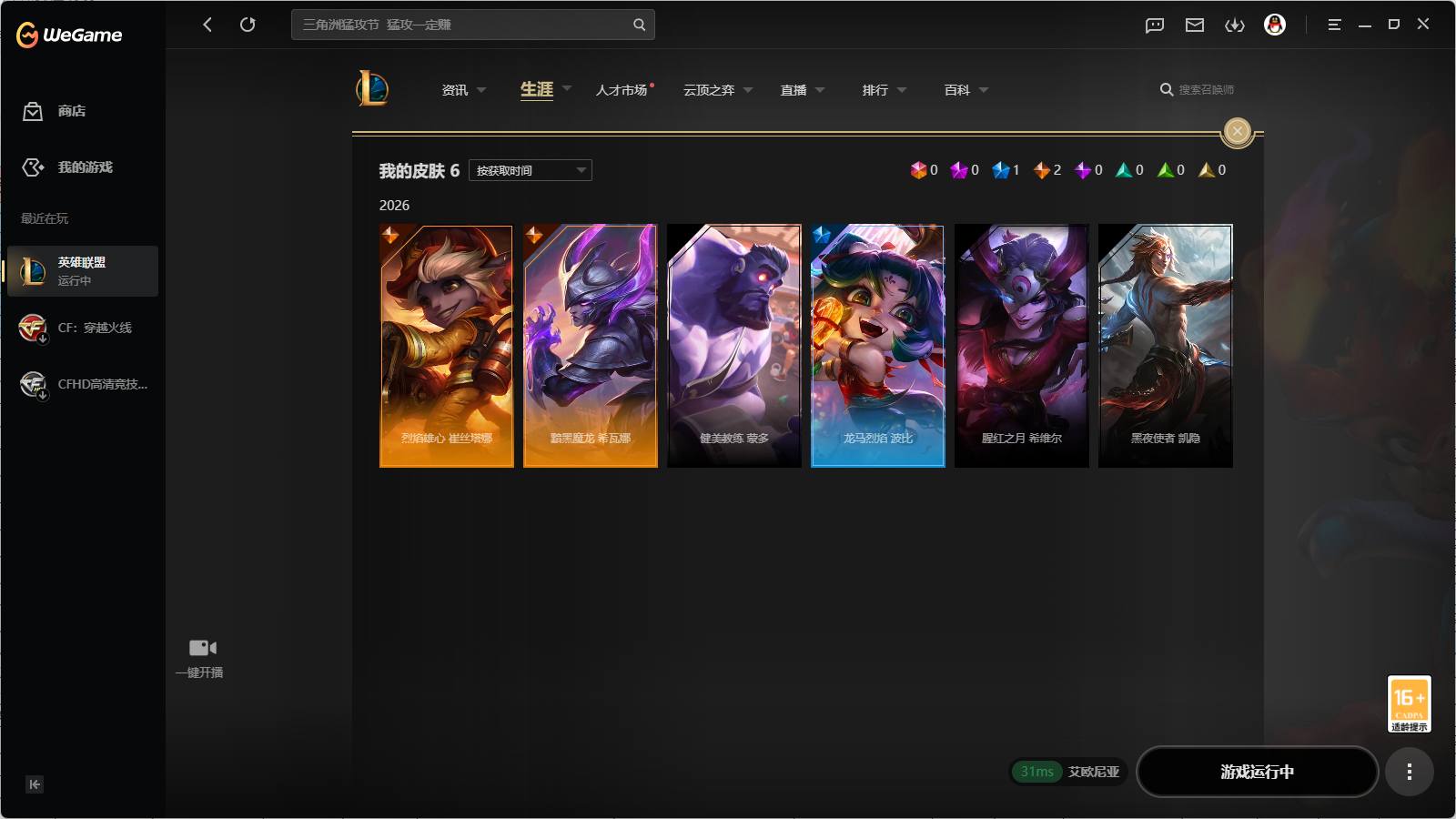
Task: Click the 2026 year label
Action: point(394,206)
